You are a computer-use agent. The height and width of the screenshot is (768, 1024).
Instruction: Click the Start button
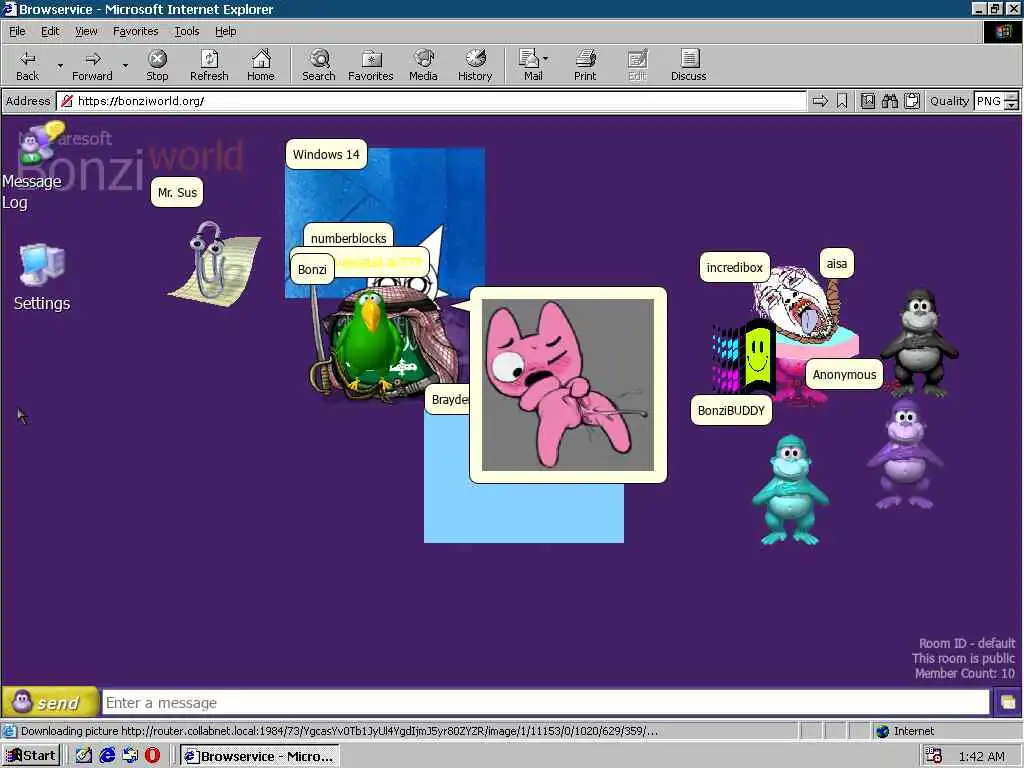[x=31, y=756]
